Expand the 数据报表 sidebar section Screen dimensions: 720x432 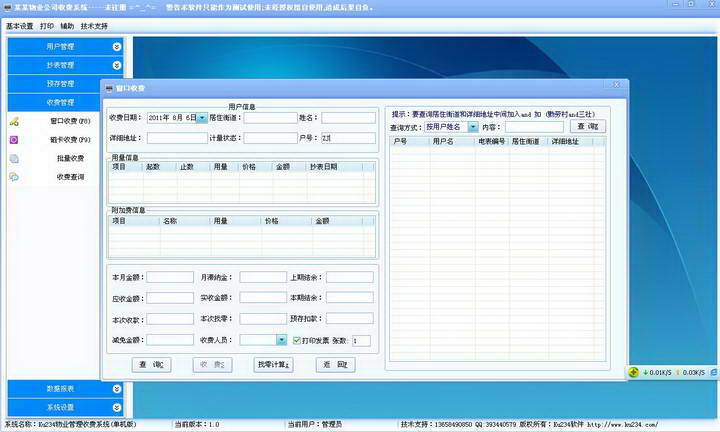(x=117, y=389)
